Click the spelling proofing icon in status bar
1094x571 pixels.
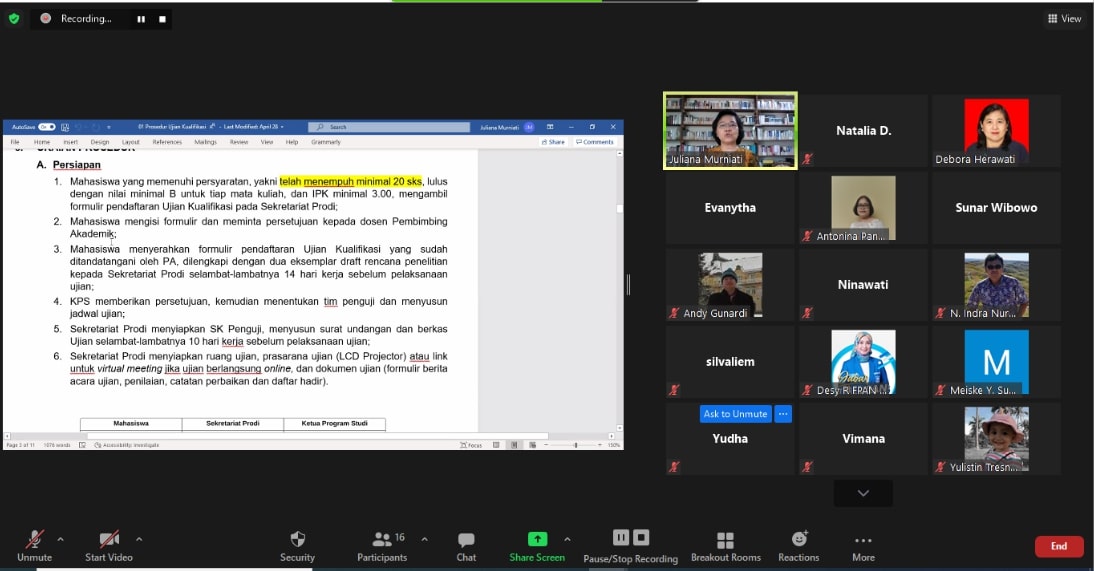tap(82, 445)
